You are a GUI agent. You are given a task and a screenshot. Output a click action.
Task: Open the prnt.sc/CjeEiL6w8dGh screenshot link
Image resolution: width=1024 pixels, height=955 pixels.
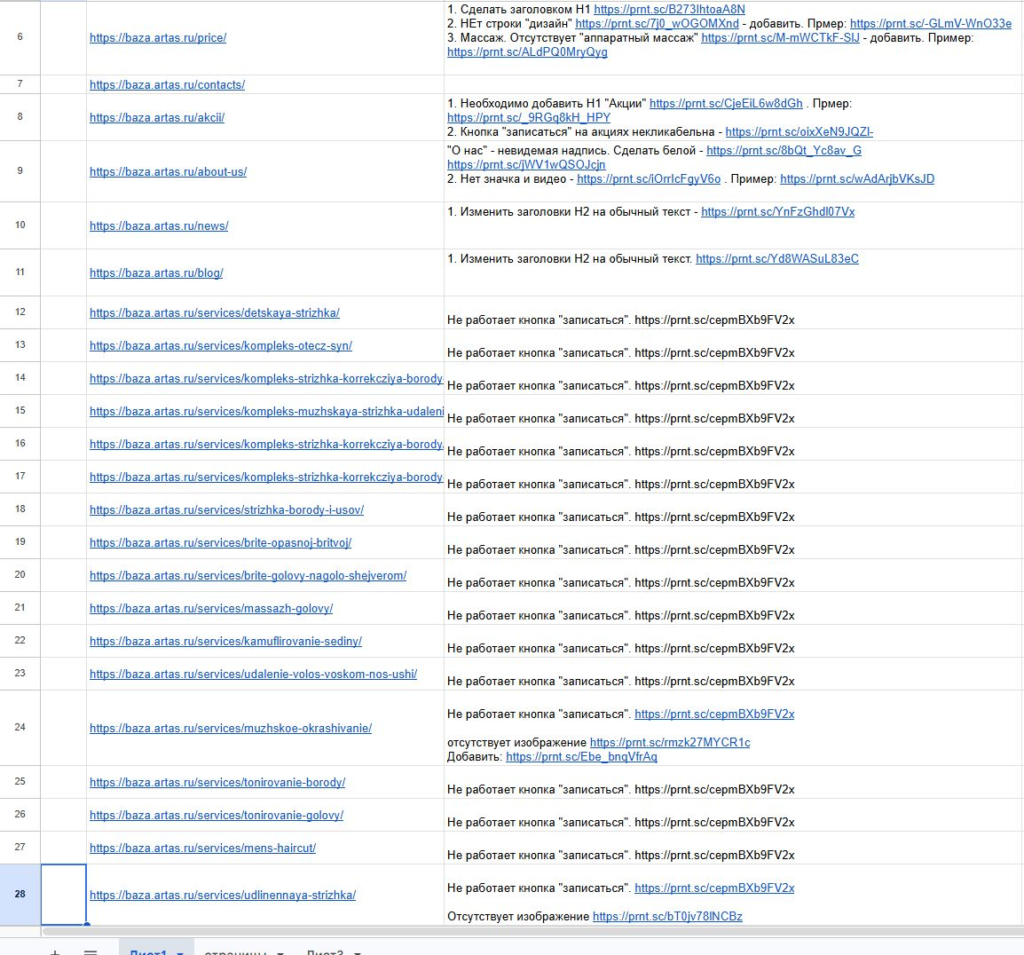coord(726,103)
